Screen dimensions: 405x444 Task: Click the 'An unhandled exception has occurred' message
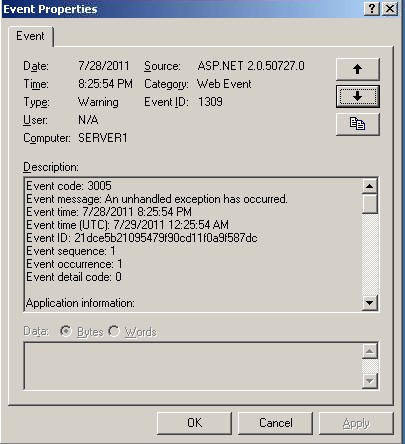coord(196,199)
